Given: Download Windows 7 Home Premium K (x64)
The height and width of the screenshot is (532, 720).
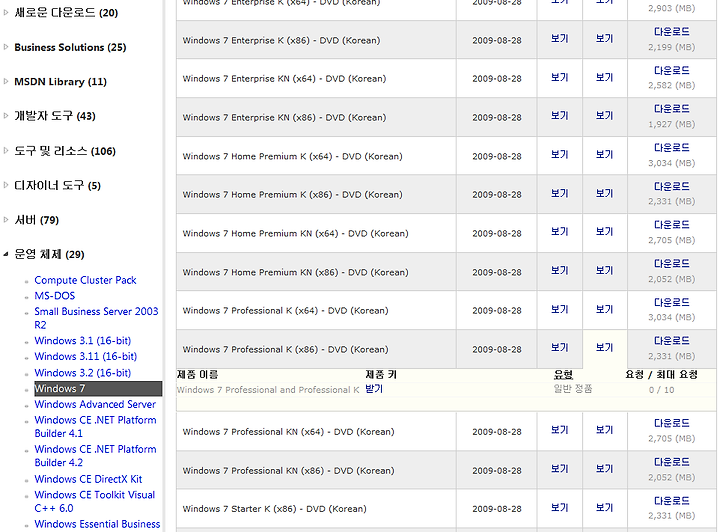Looking at the screenshot, I should click(x=671, y=148).
